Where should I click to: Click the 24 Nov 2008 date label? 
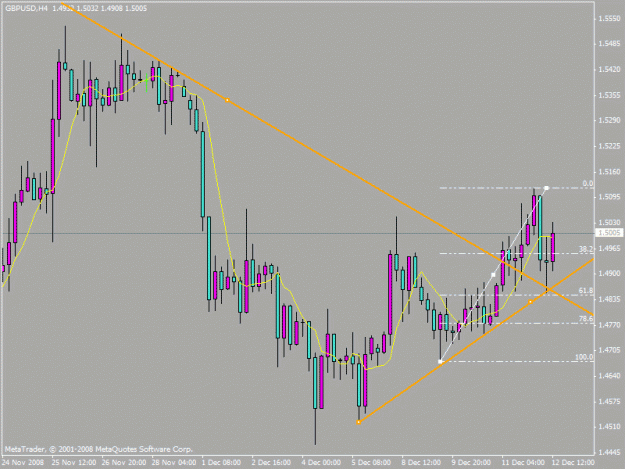click(x=22, y=463)
